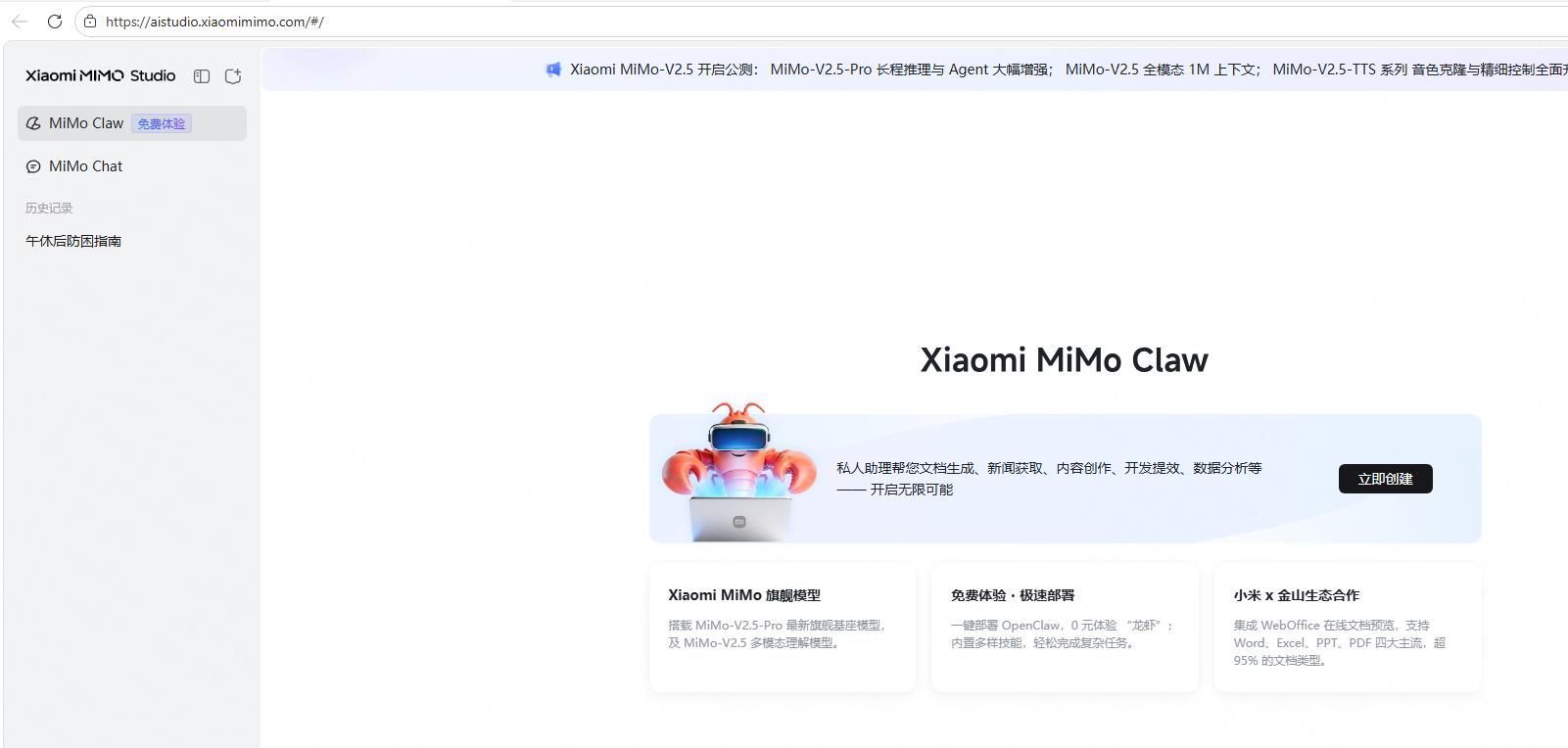Switch to MiMo Chat in sidebar
Viewport: 1568px width, 748px height.
[x=86, y=166]
